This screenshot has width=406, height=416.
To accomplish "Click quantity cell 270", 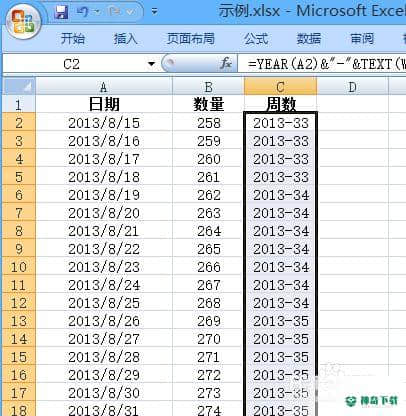I will point(208,339).
